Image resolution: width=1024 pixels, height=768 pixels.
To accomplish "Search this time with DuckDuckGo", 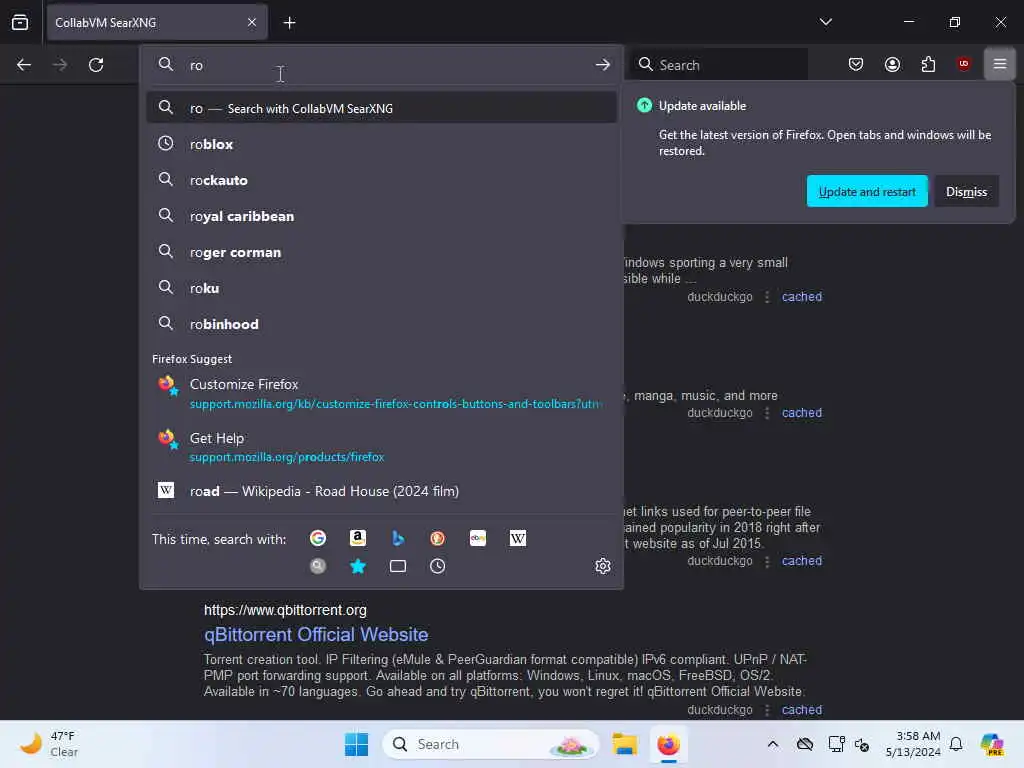I will (438, 538).
